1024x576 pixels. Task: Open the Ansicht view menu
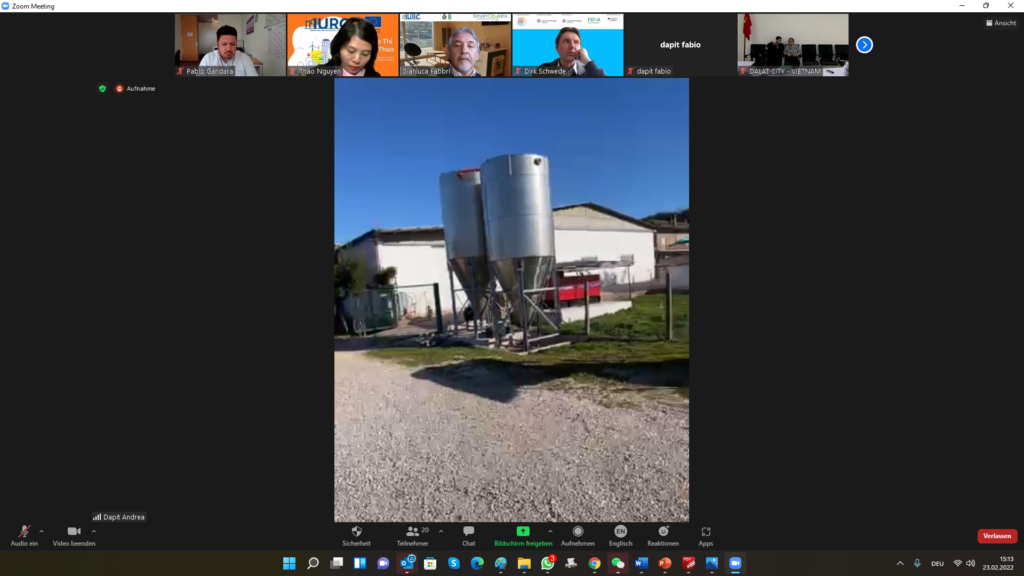[1001, 23]
